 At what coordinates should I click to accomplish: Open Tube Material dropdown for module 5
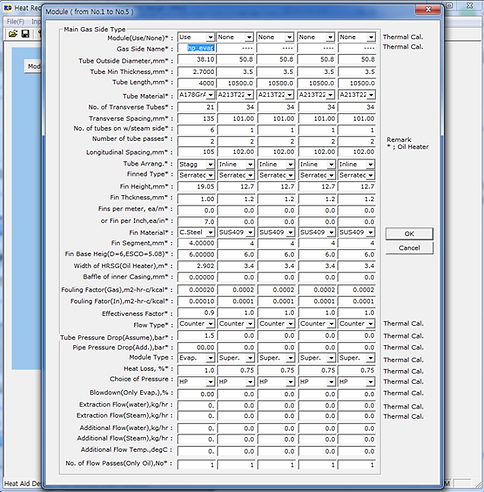tap(371, 95)
